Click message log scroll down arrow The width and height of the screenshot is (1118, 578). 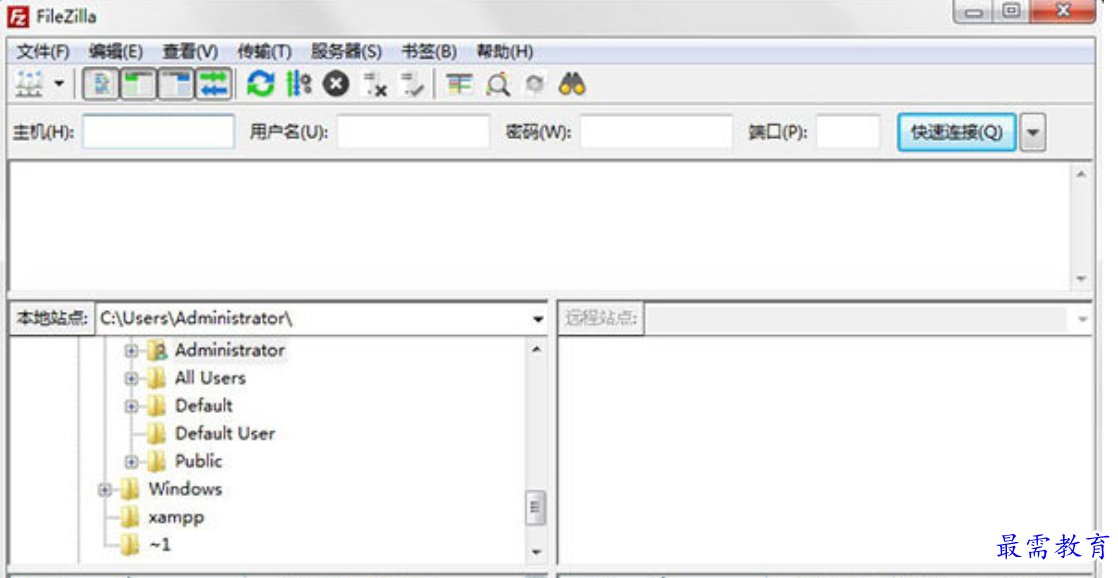tap(1082, 279)
